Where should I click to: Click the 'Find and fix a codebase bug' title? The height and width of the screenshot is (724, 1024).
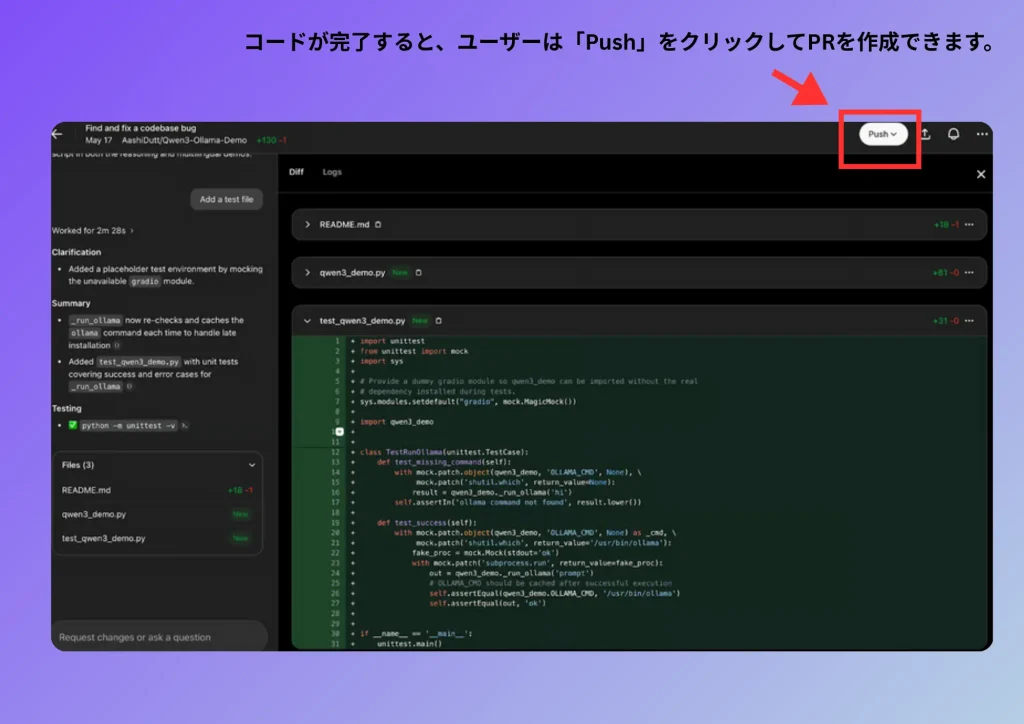tap(140, 128)
